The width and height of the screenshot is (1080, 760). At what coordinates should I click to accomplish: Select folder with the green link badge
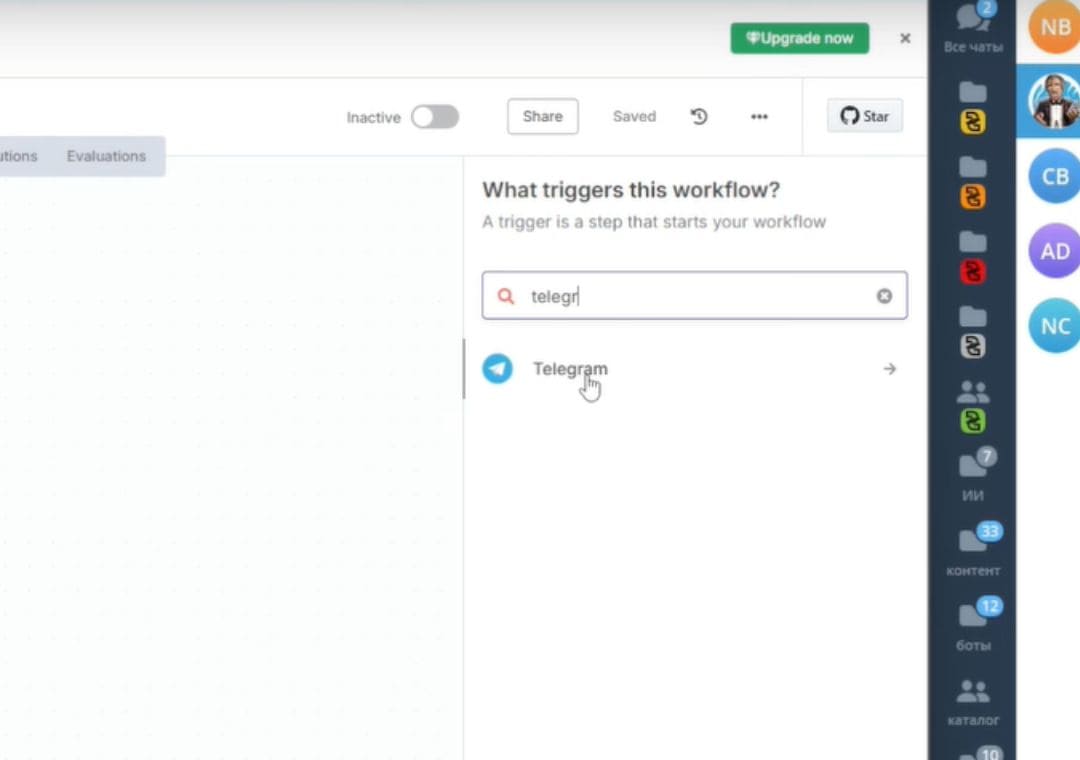click(x=972, y=406)
